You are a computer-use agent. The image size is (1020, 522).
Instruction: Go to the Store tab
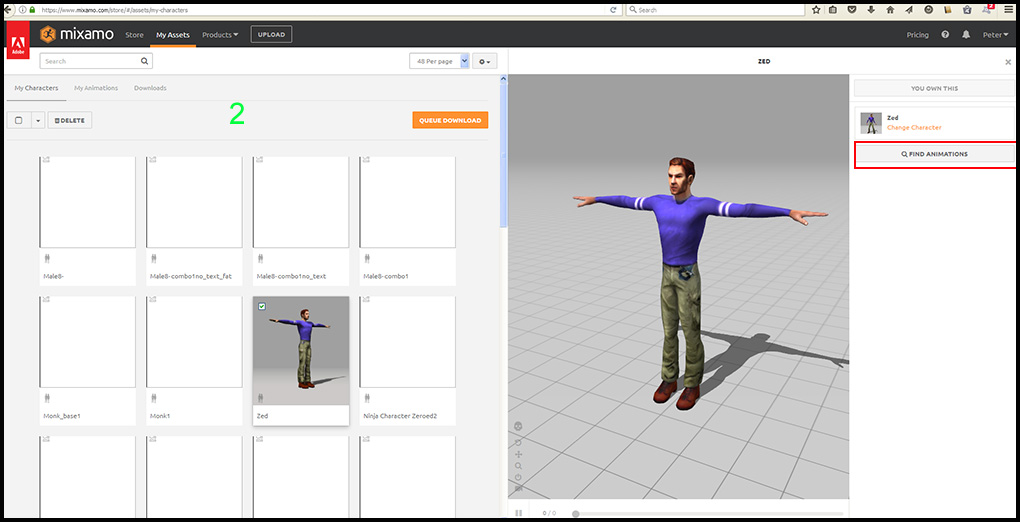pos(134,34)
